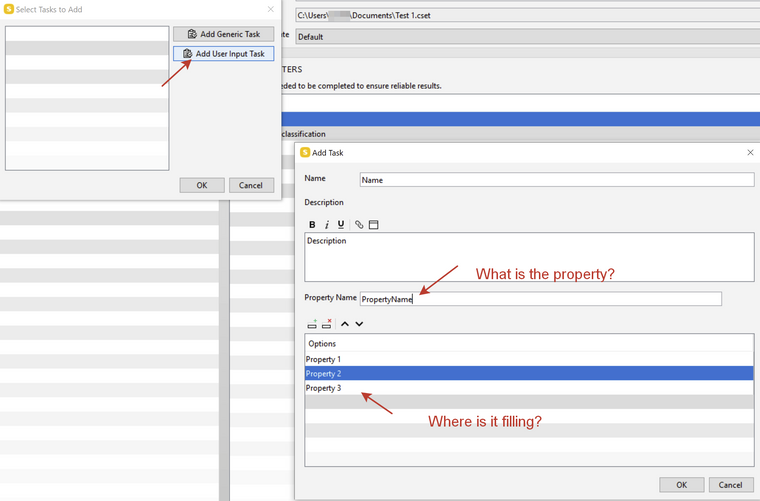Focus the Name input field

pos(557,180)
